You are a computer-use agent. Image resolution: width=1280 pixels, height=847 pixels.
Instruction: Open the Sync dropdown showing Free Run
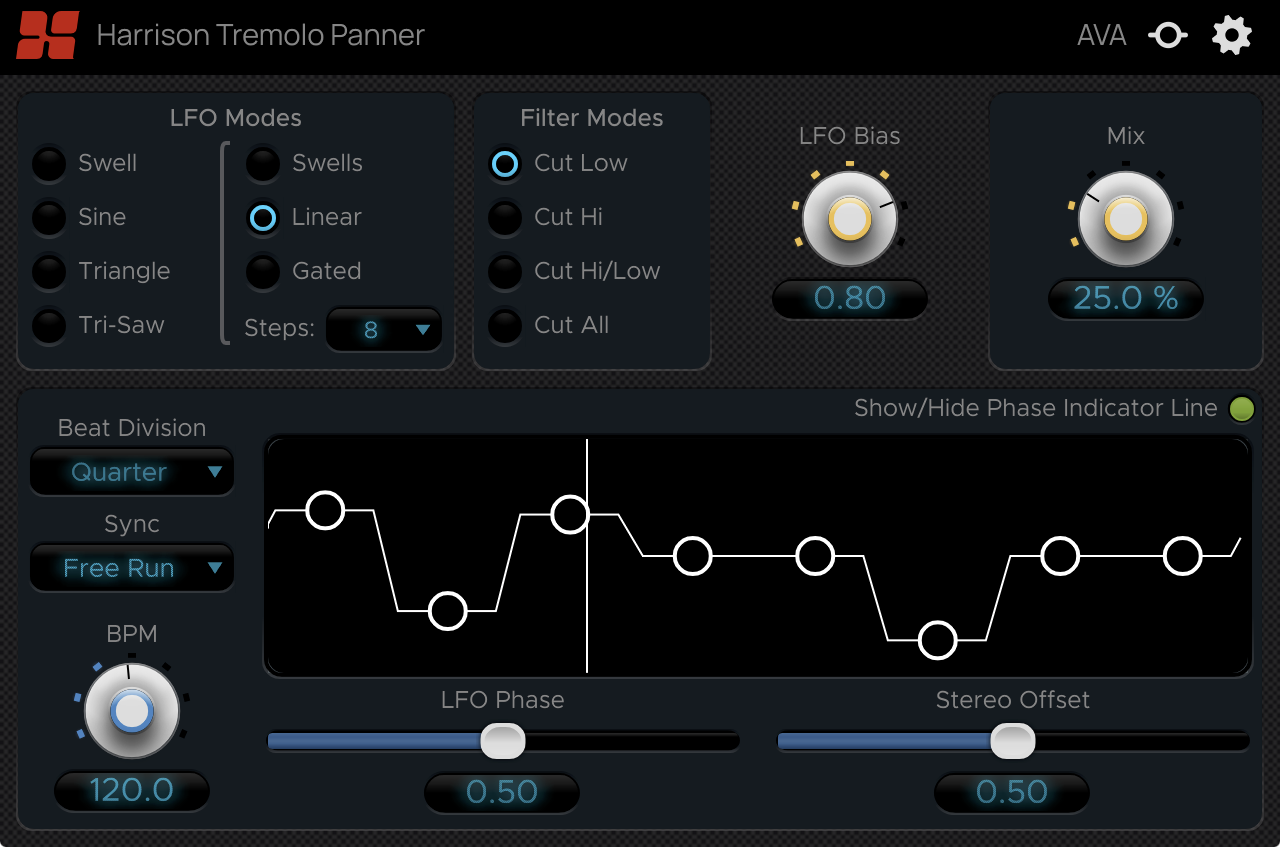[x=131, y=567]
